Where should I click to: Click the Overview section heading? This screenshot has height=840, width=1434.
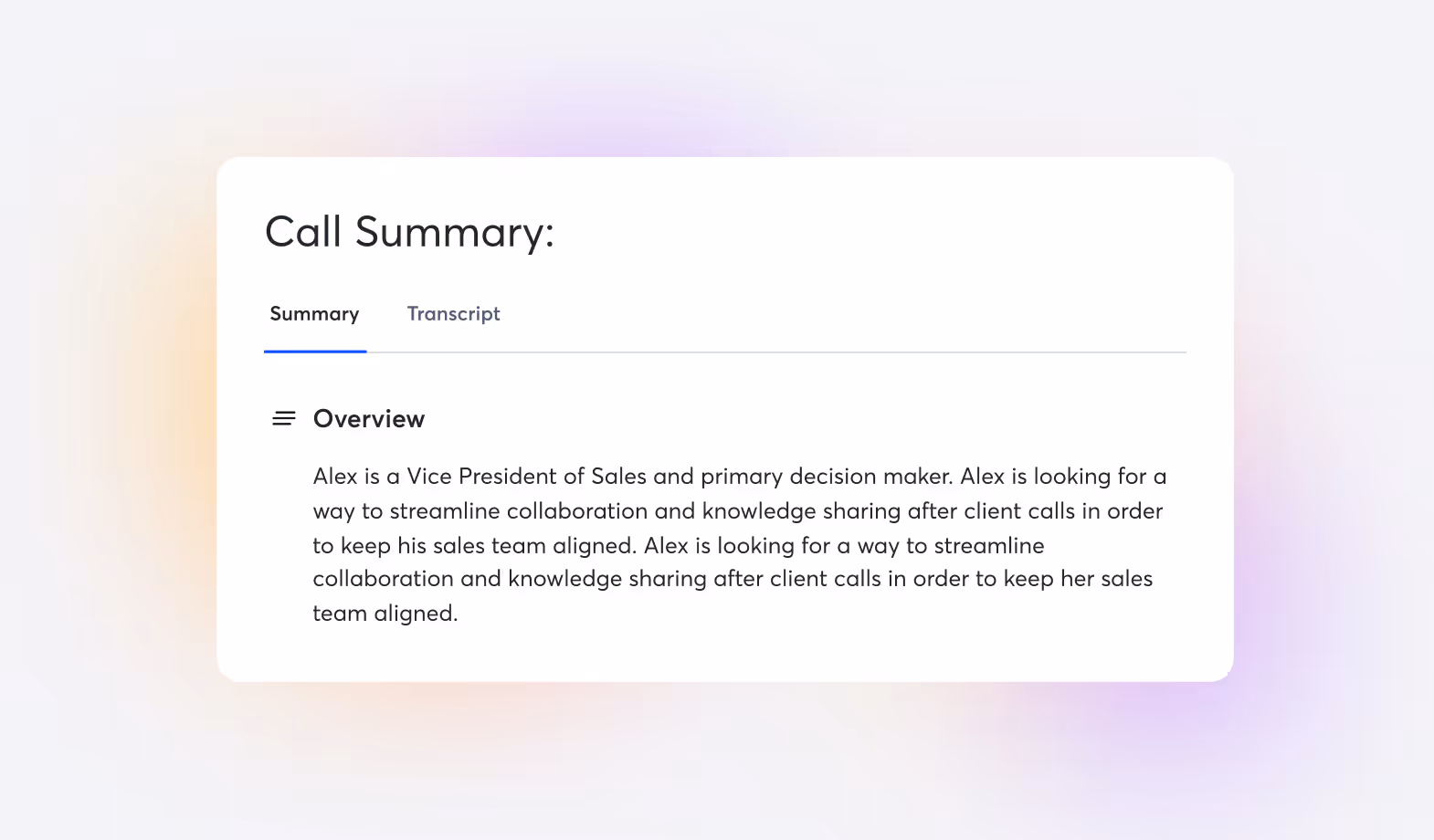point(369,419)
